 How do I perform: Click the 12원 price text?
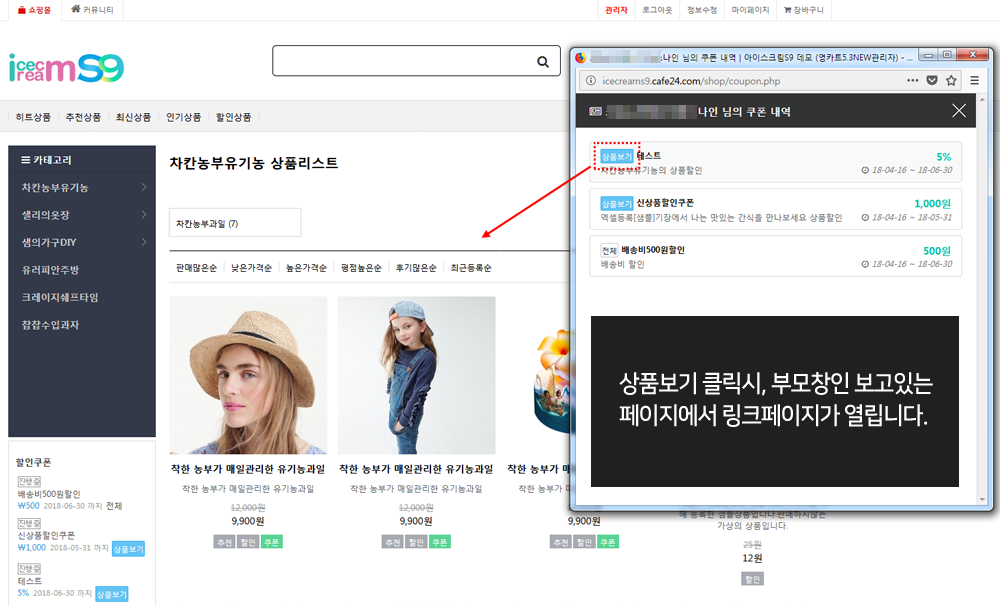coord(753,558)
